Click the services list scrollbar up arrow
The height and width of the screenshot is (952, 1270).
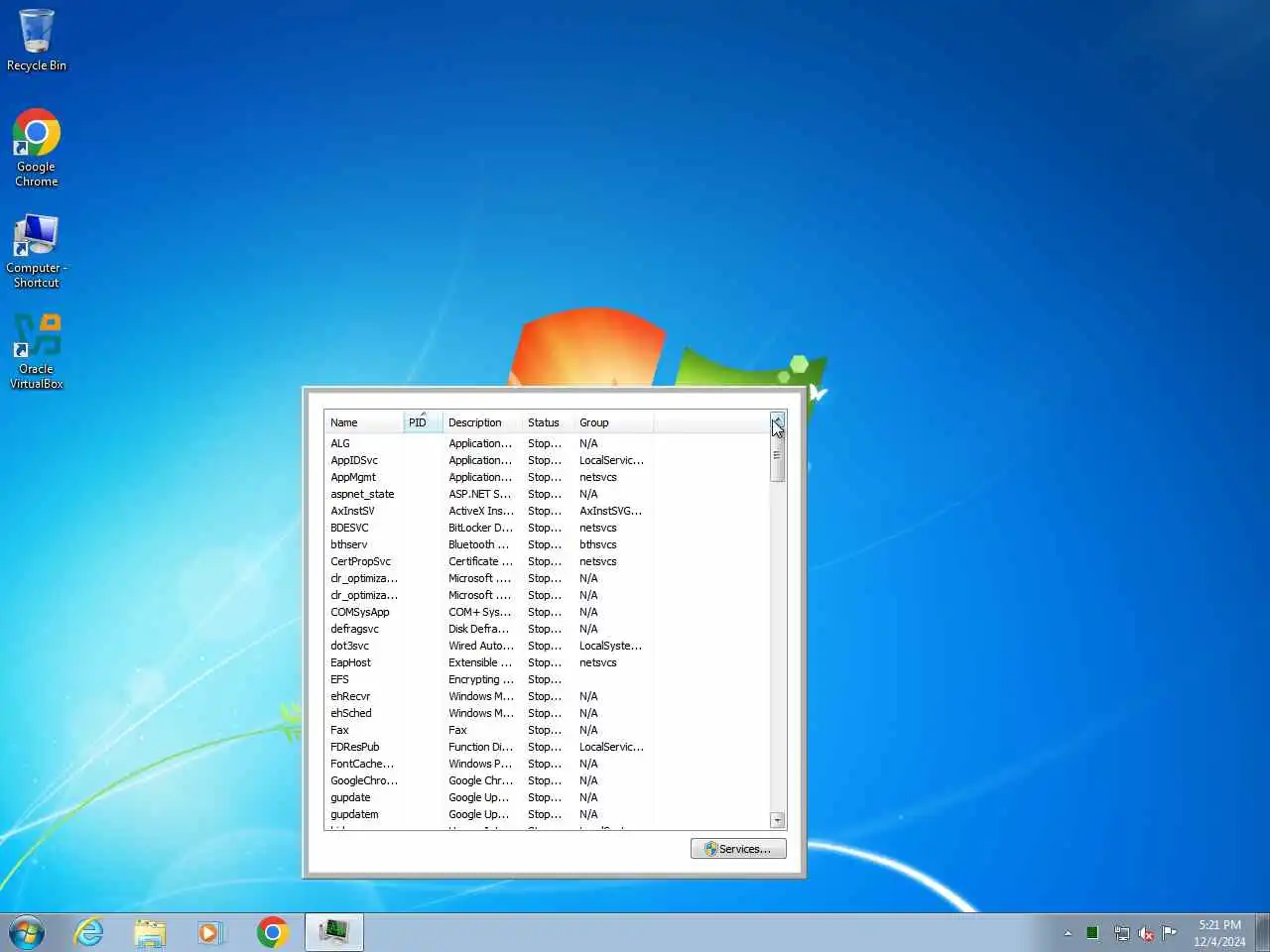click(x=778, y=419)
